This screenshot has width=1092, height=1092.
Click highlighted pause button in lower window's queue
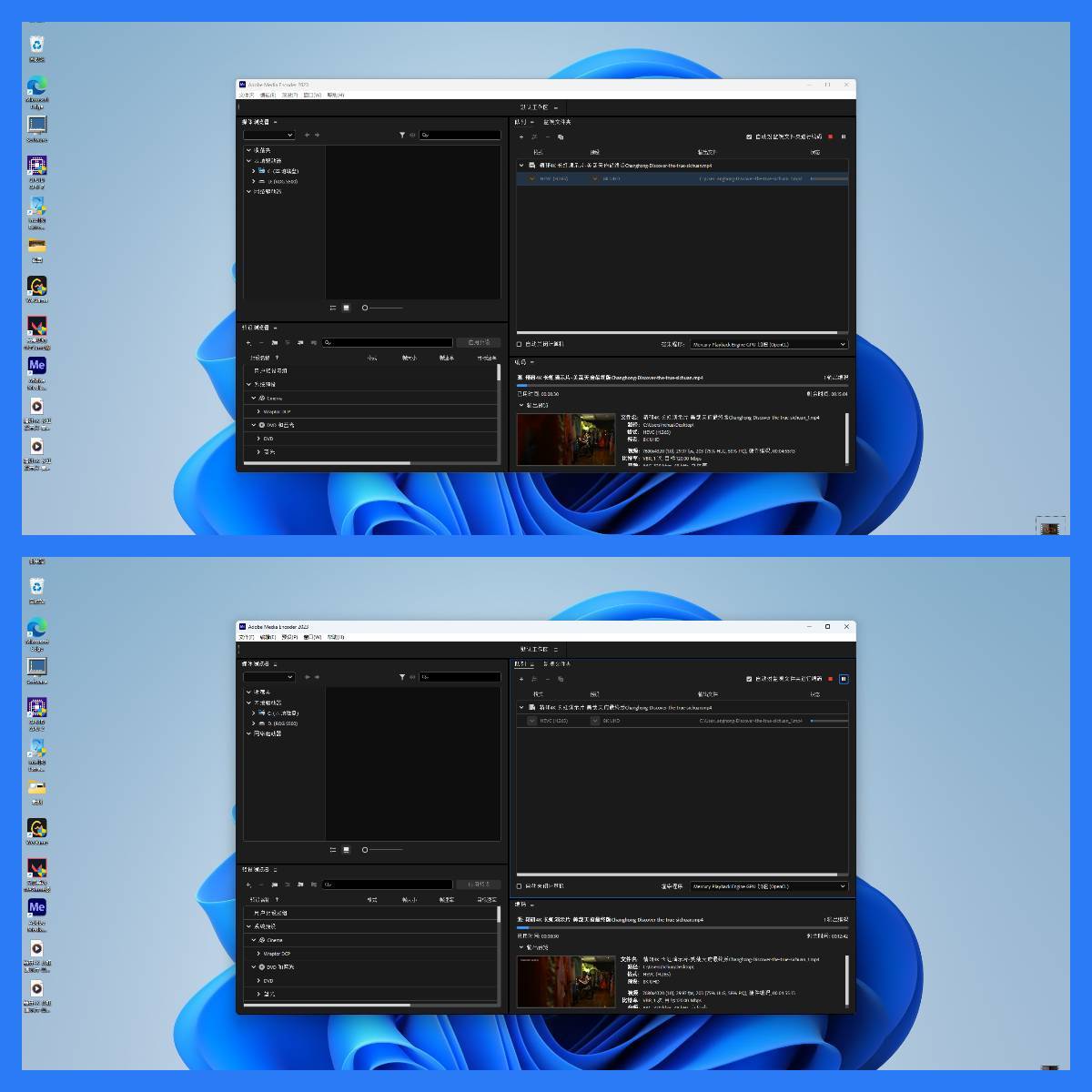844,679
